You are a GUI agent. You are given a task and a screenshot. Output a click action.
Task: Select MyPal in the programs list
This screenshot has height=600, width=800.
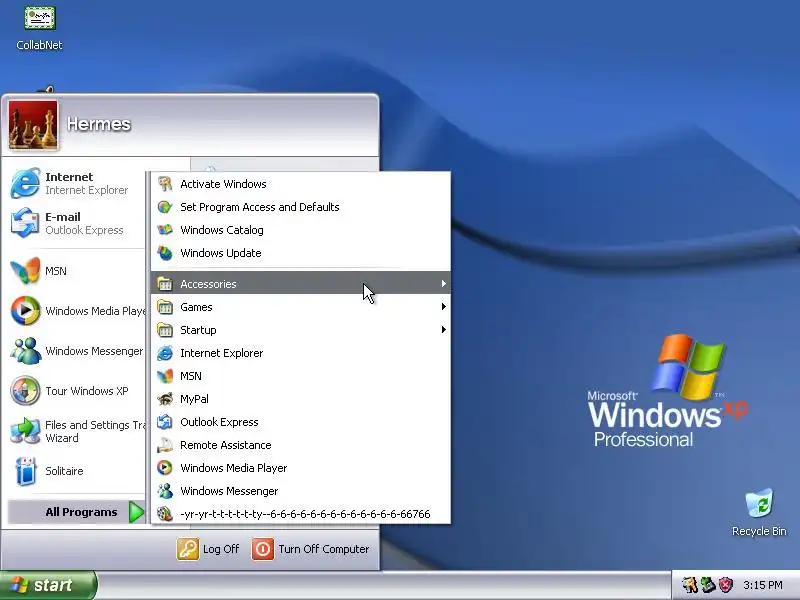(301, 399)
